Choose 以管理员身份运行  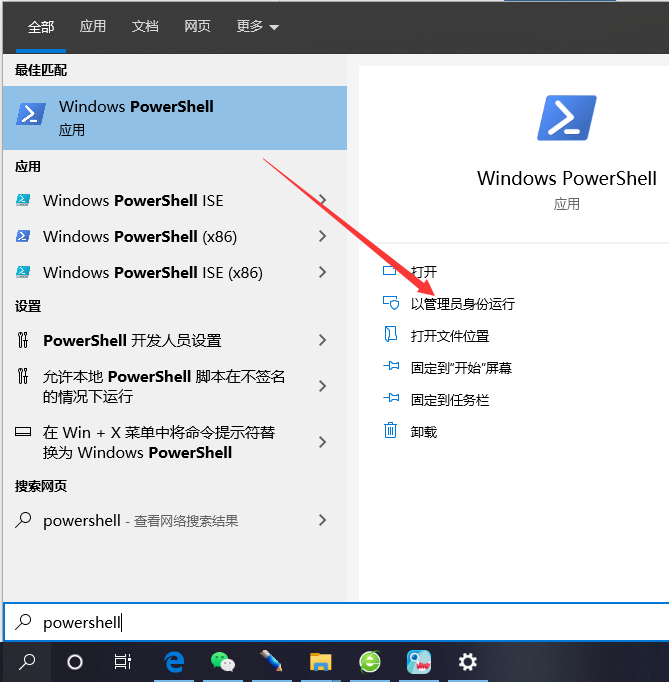click(x=463, y=304)
